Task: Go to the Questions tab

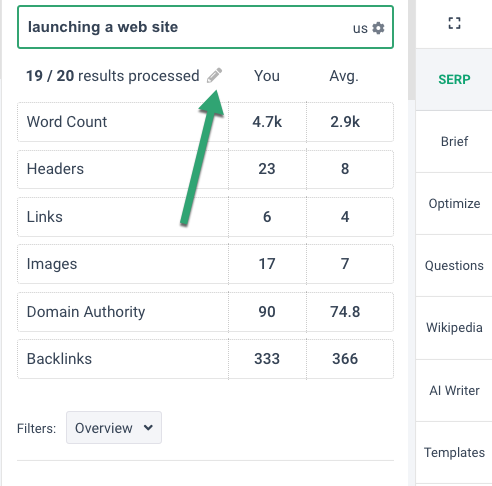Action: 454,265
